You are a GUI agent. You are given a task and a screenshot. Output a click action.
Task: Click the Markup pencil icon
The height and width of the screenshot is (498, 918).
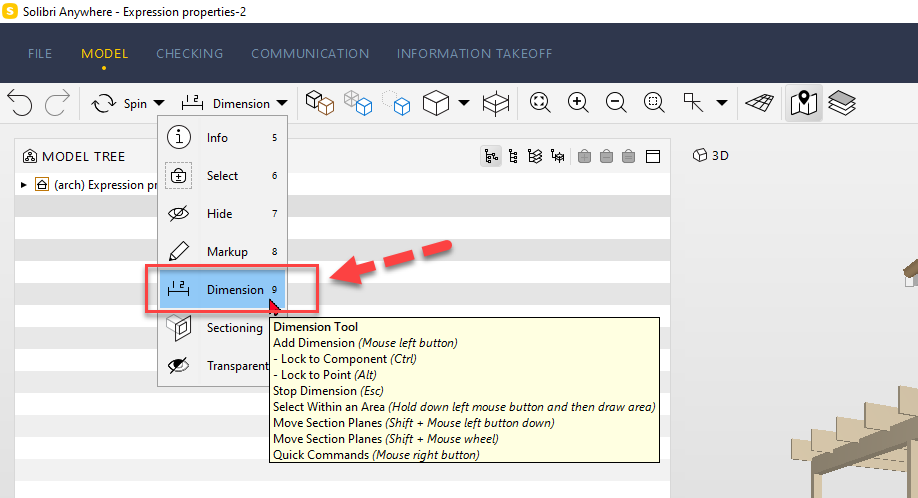coord(179,252)
